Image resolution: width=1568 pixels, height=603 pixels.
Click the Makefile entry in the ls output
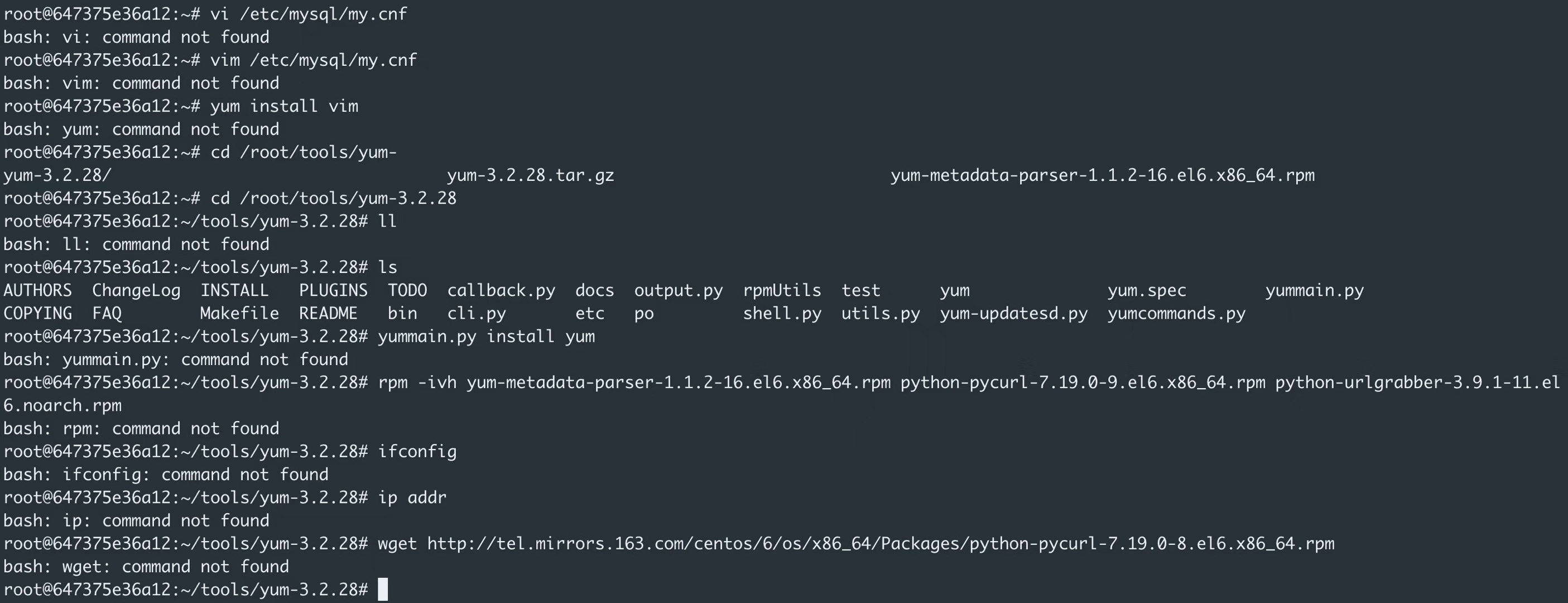[x=239, y=314]
